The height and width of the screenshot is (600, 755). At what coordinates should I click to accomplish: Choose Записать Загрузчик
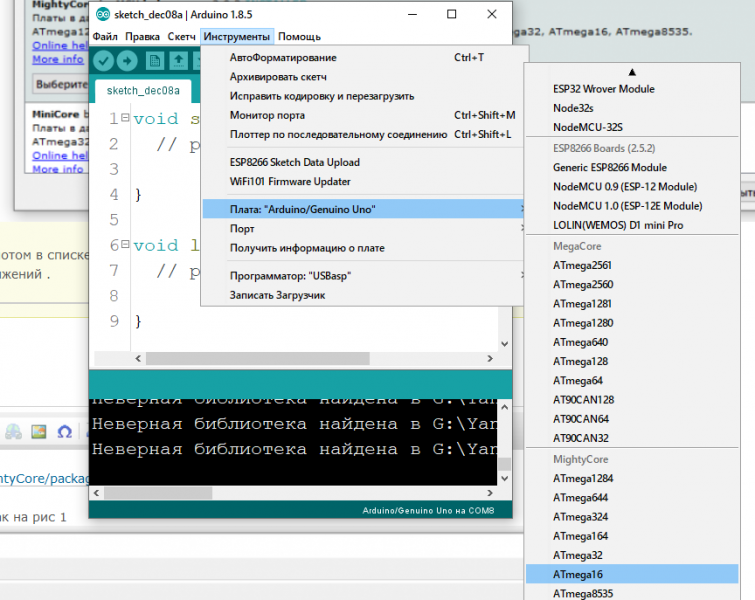pos(363,295)
